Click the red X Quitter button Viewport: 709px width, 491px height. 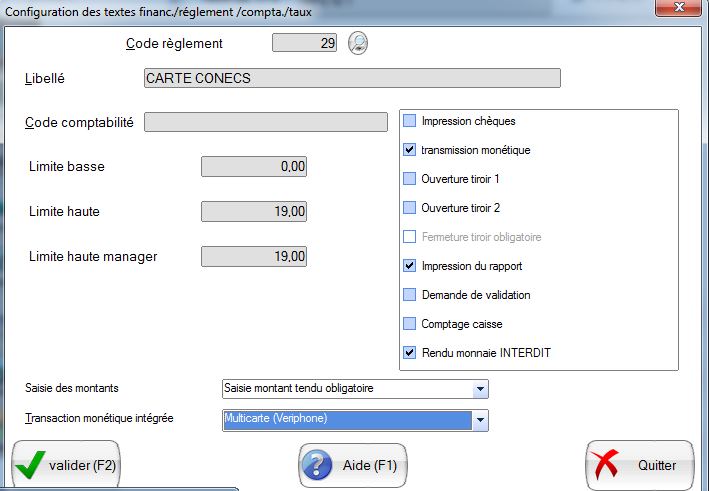[639, 465]
